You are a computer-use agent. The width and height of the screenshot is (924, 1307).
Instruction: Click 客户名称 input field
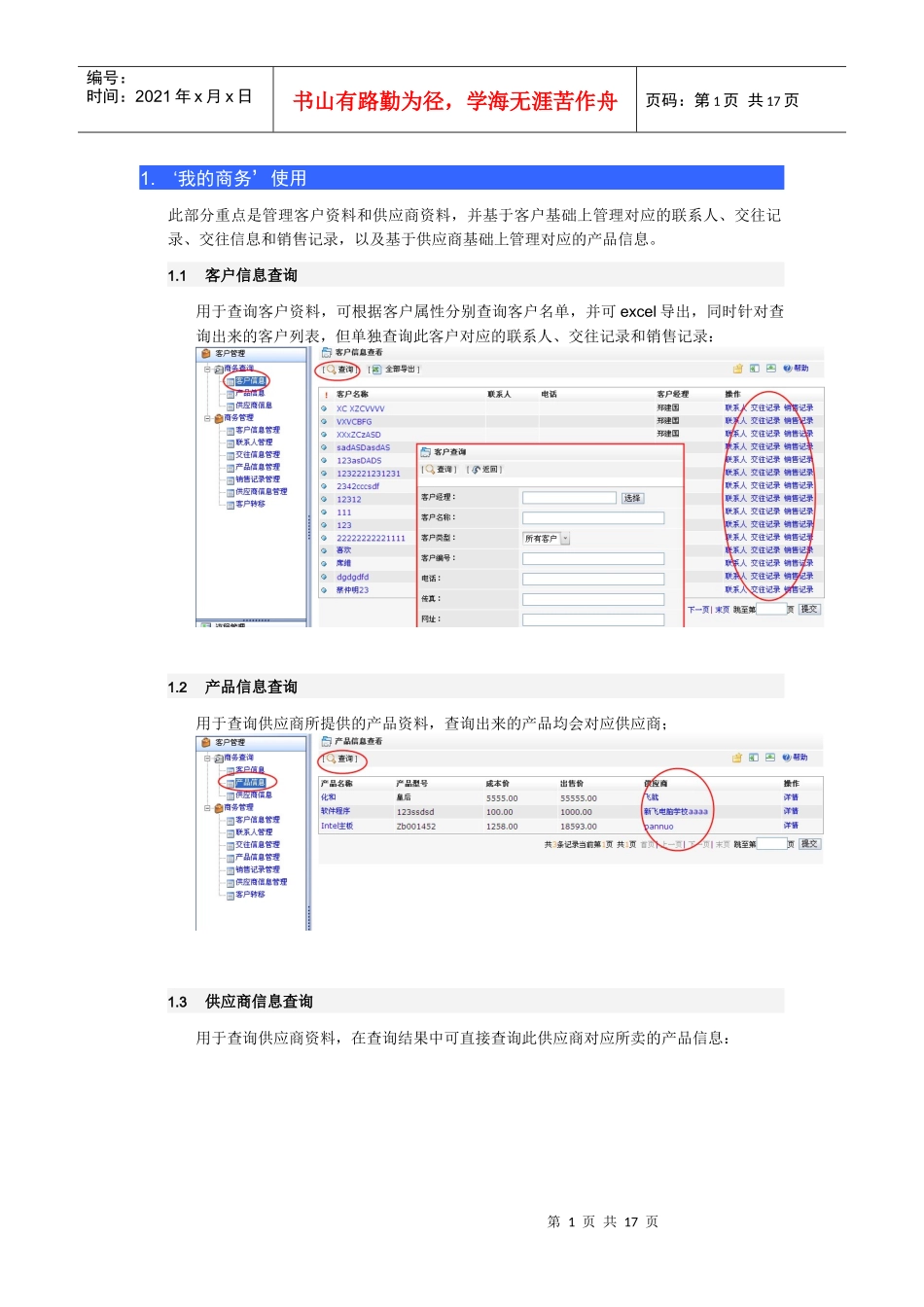point(593,518)
